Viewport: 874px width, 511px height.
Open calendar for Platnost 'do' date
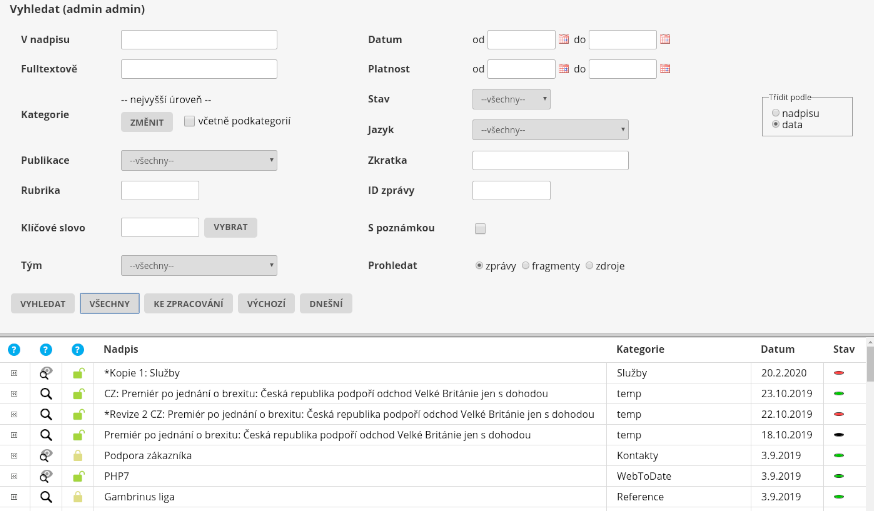coord(665,70)
